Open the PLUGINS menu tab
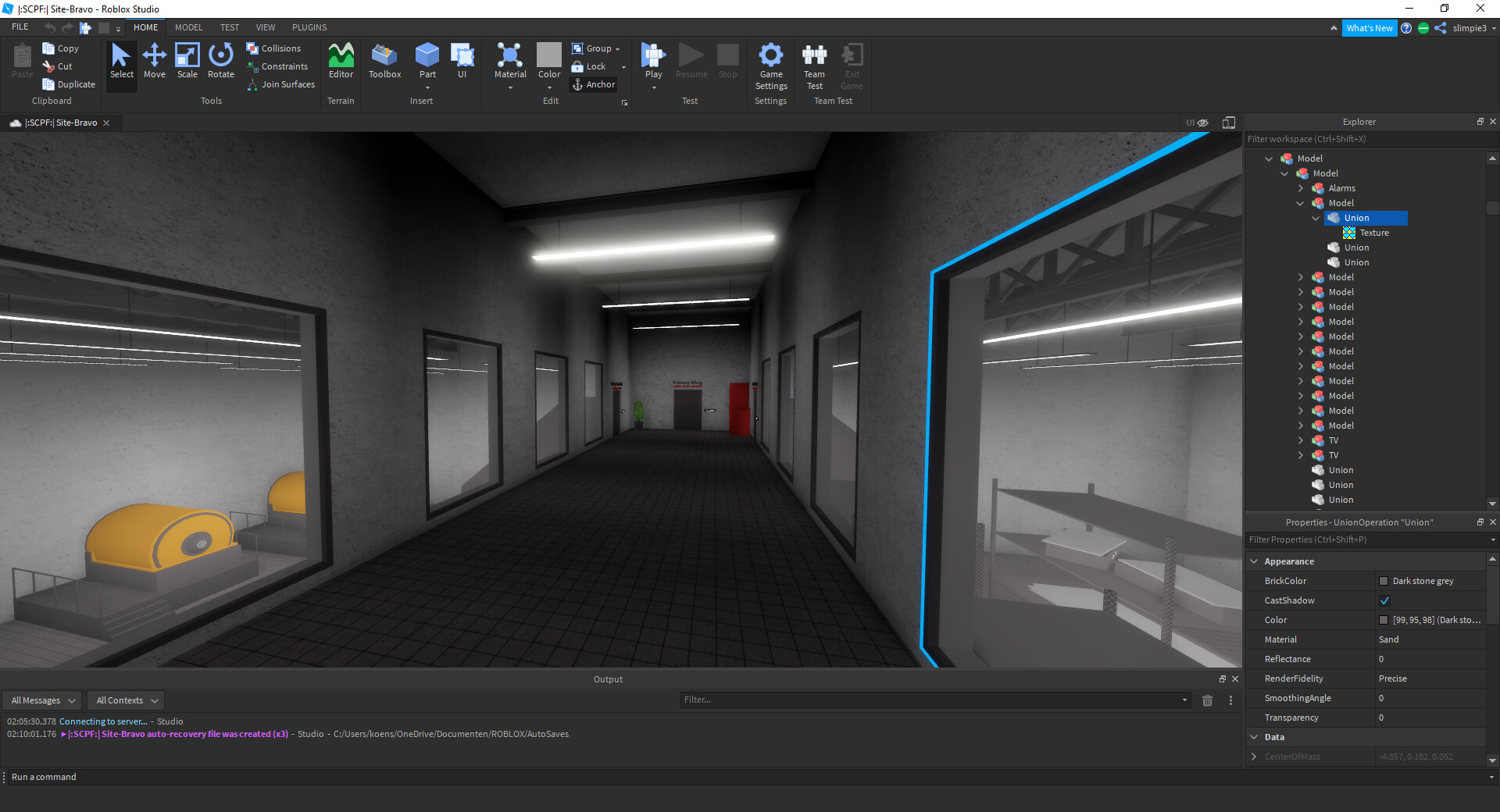This screenshot has height=812, width=1500. tap(309, 27)
